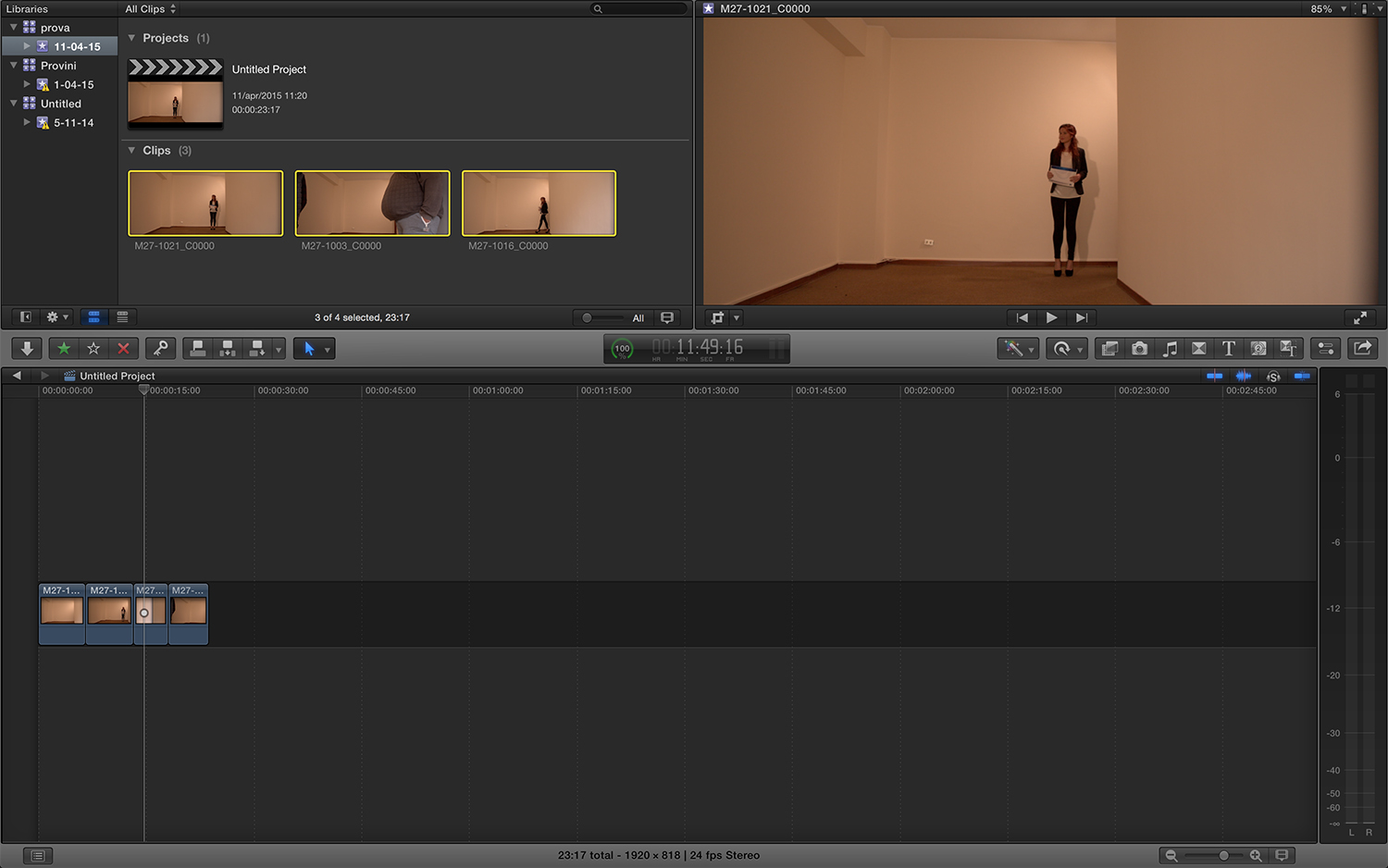Expand the 1-04-15 event
Image resolution: width=1388 pixels, height=868 pixels.
(x=27, y=84)
